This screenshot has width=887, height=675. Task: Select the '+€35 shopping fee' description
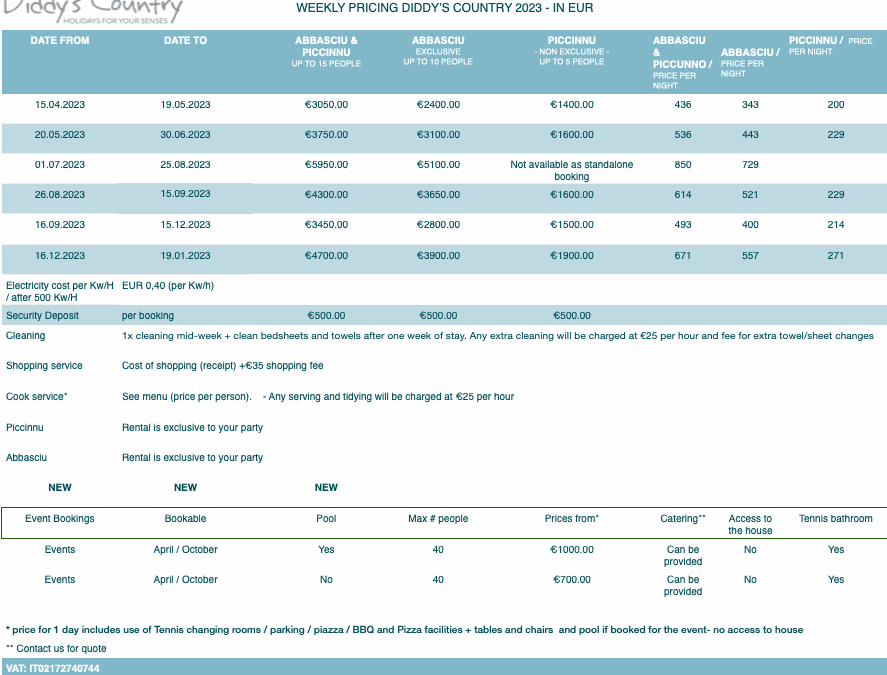coord(281,366)
